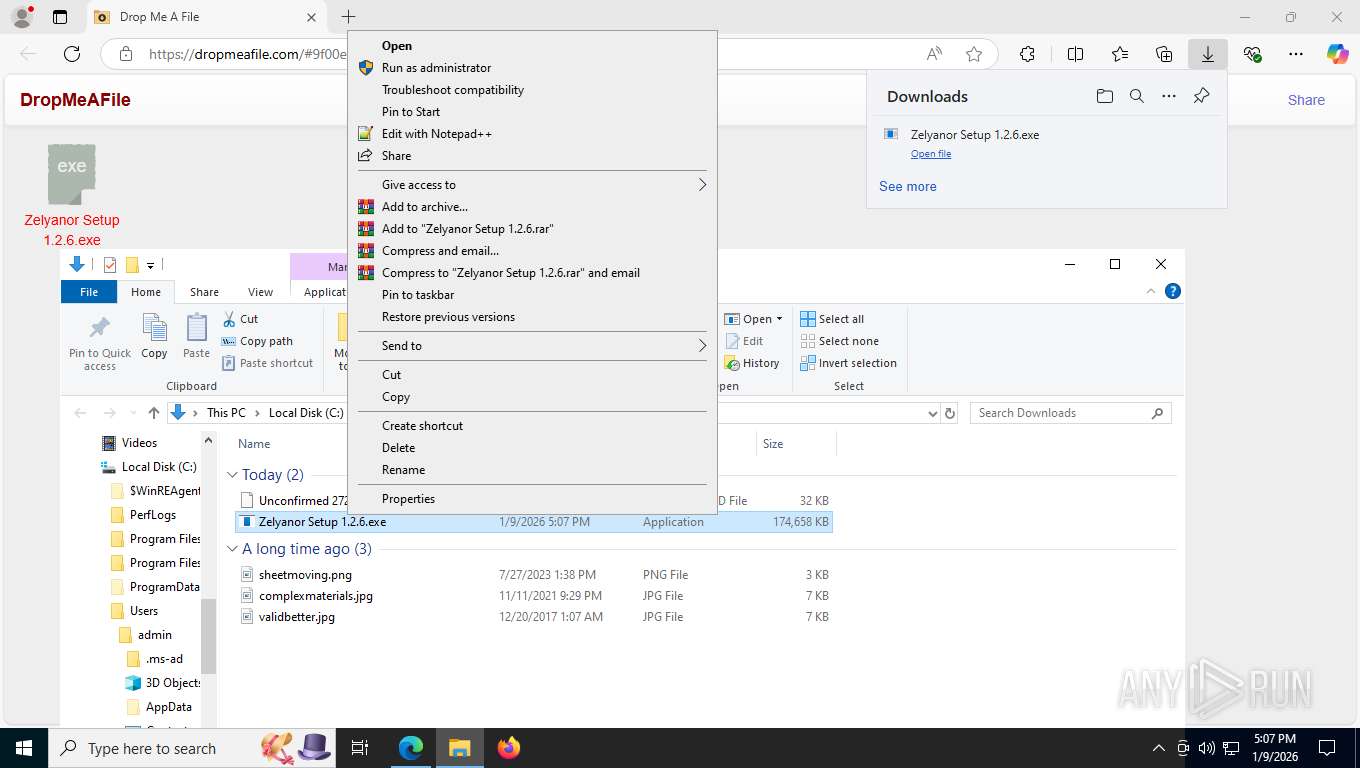
Task: Click the search downloads magnifier icon
Action: [x=1136, y=96]
